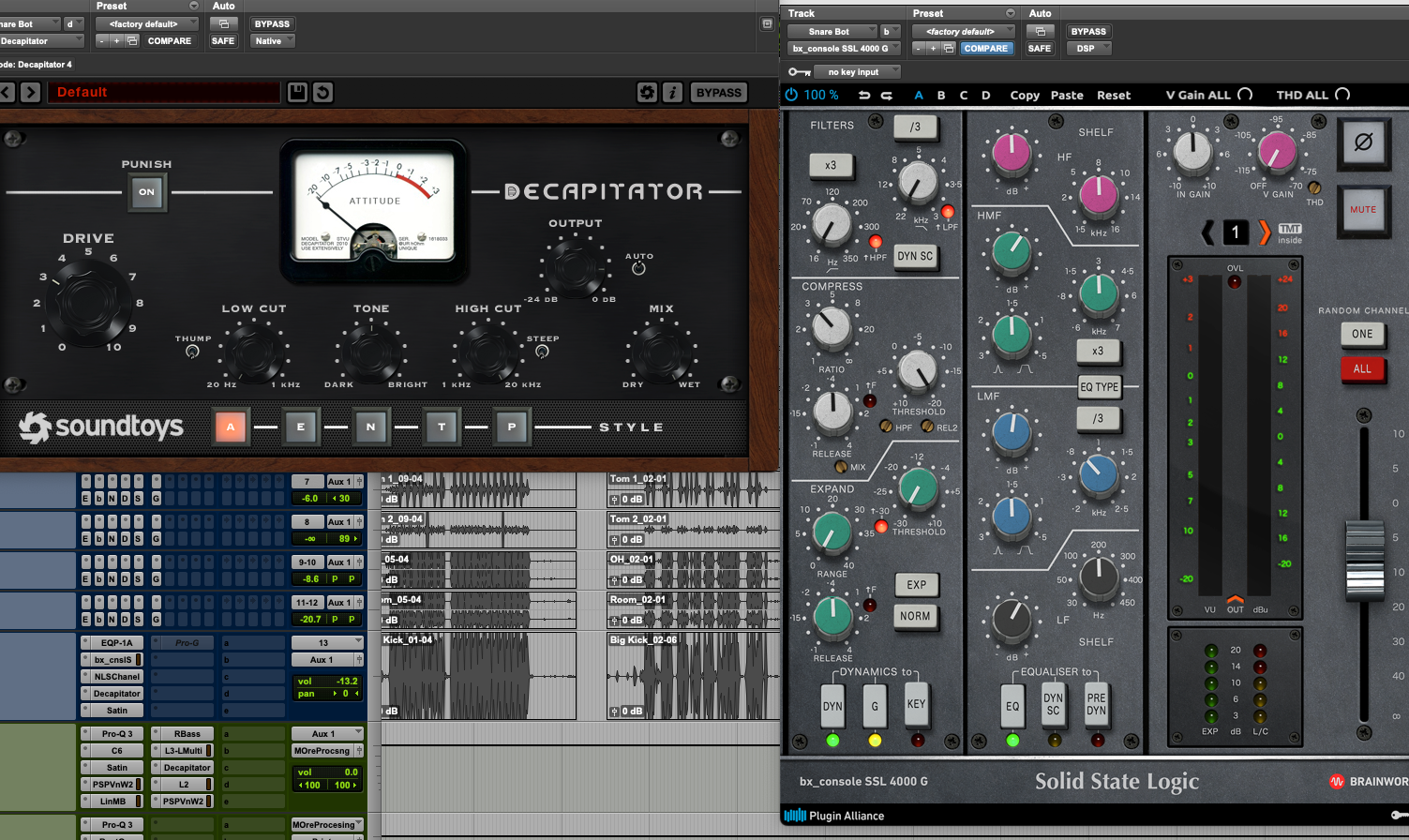Select Decapitator style A
This screenshot has width=1409, height=840.
[x=231, y=427]
